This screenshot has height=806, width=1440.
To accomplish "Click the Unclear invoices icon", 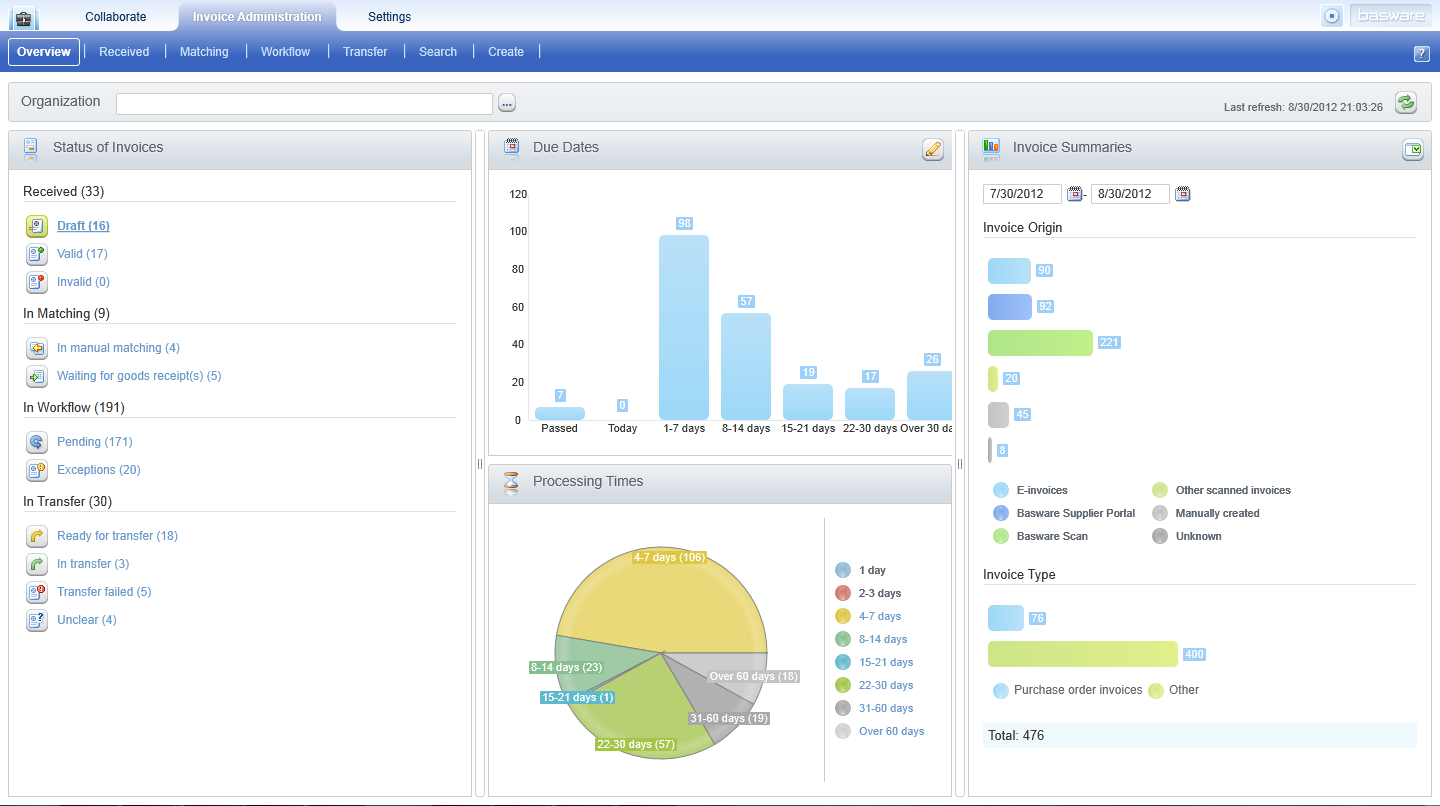I will pos(37,620).
